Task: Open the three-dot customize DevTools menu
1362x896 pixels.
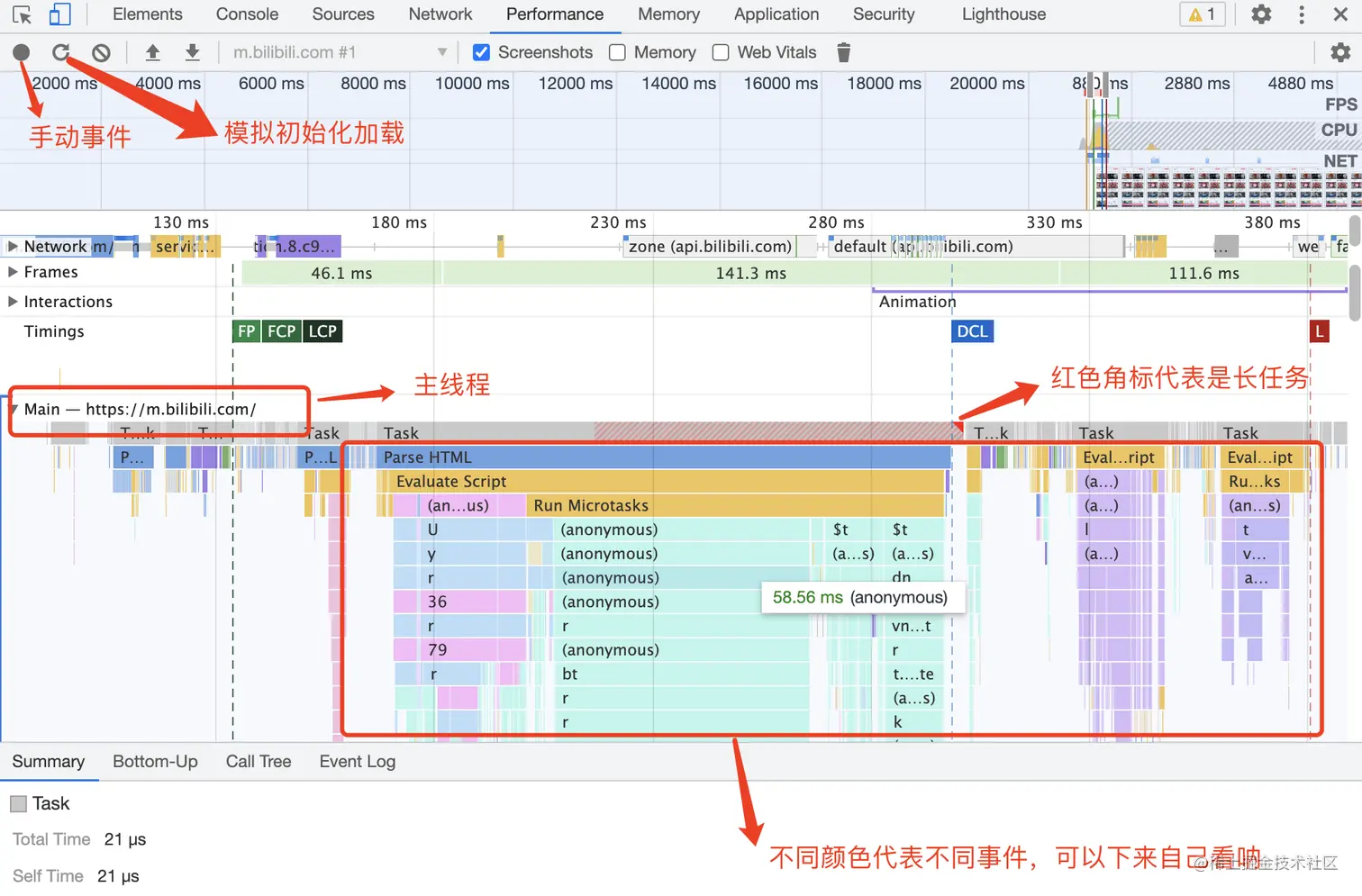Action: pos(1302,14)
